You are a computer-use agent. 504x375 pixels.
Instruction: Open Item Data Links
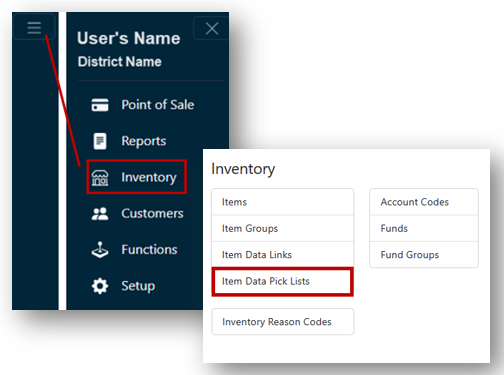pyautogui.click(x=283, y=255)
